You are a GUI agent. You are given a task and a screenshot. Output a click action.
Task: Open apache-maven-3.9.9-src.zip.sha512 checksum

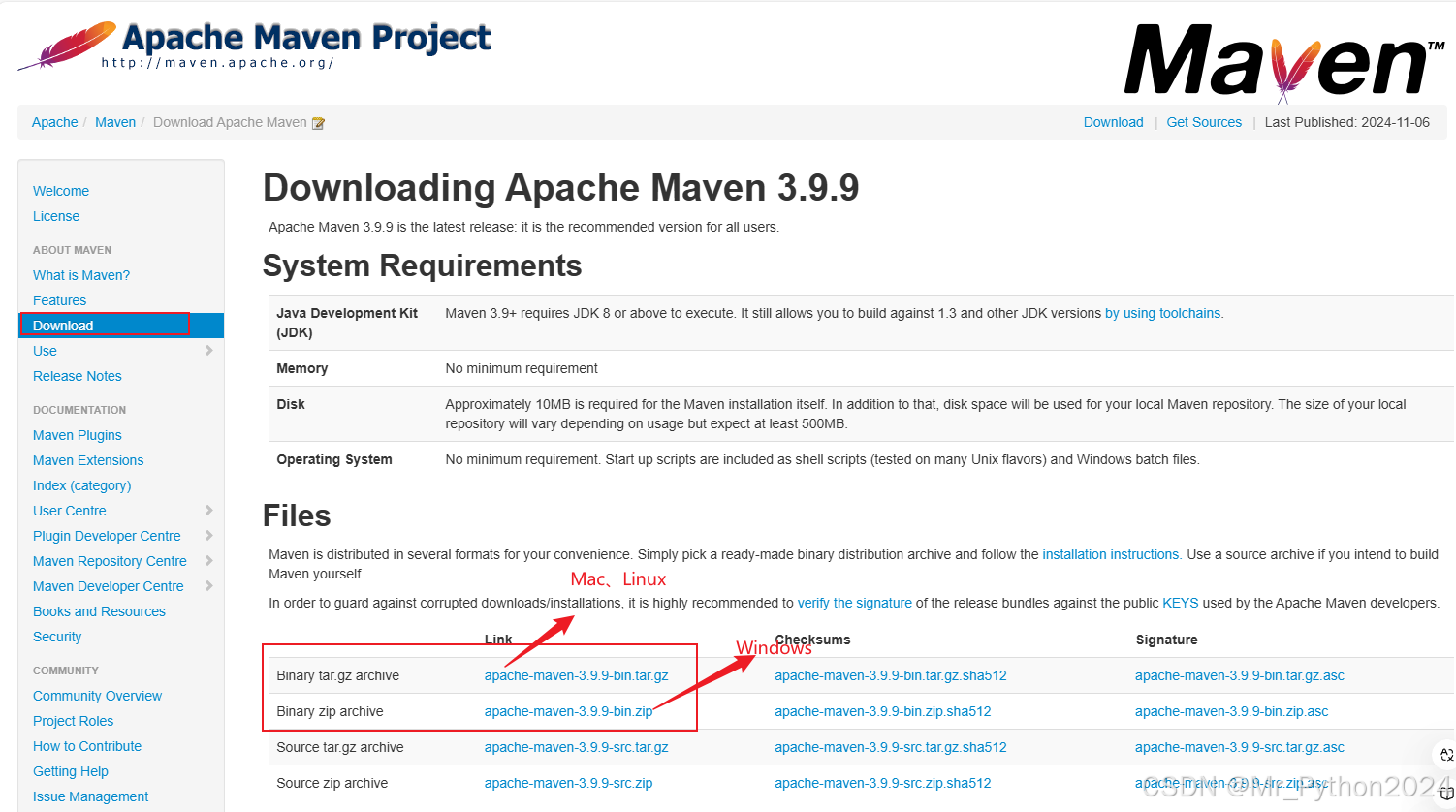tap(882, 783)
